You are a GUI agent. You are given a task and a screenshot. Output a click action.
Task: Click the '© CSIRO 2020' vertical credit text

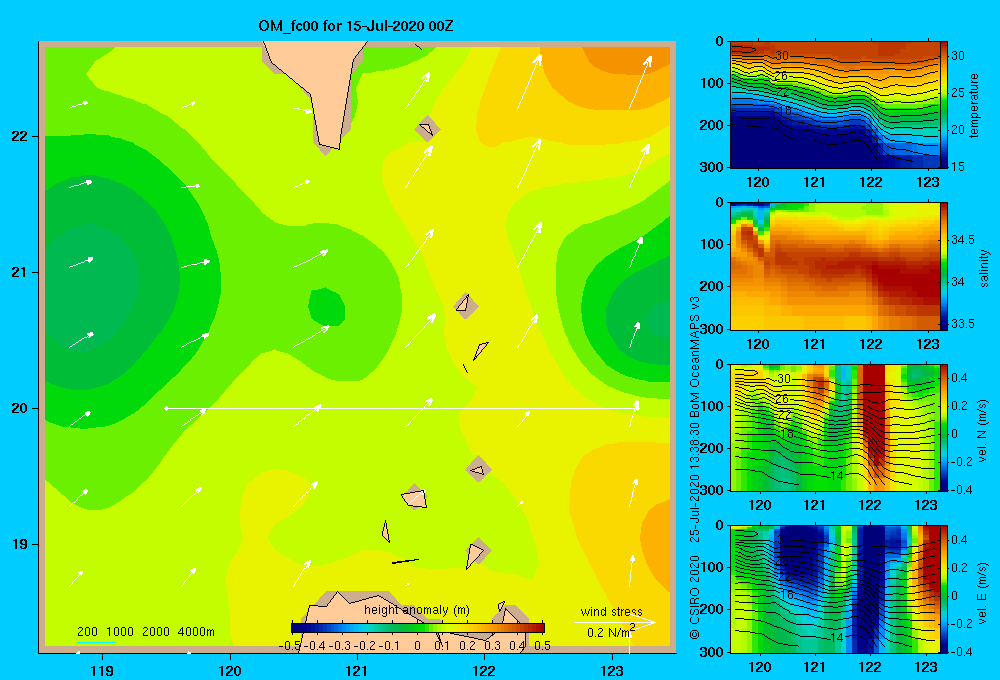(695, 597)
